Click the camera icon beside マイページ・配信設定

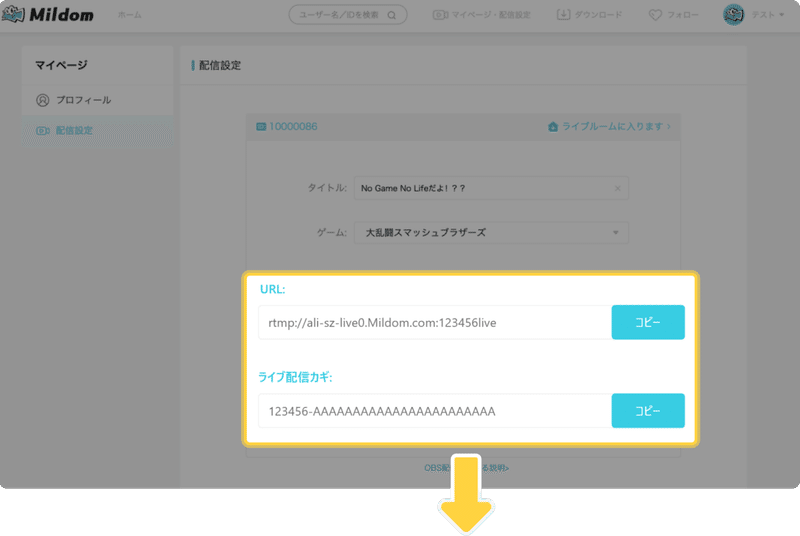440,15
